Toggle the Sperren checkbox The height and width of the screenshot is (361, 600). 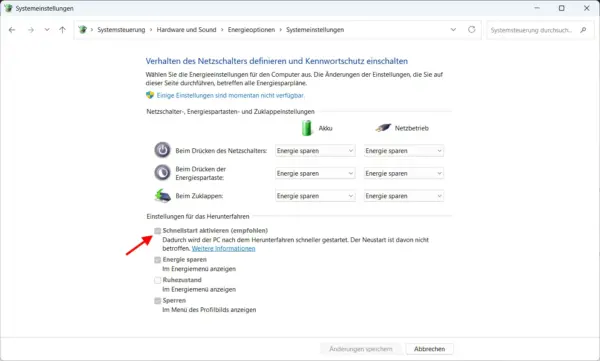(x=157, y=301)
